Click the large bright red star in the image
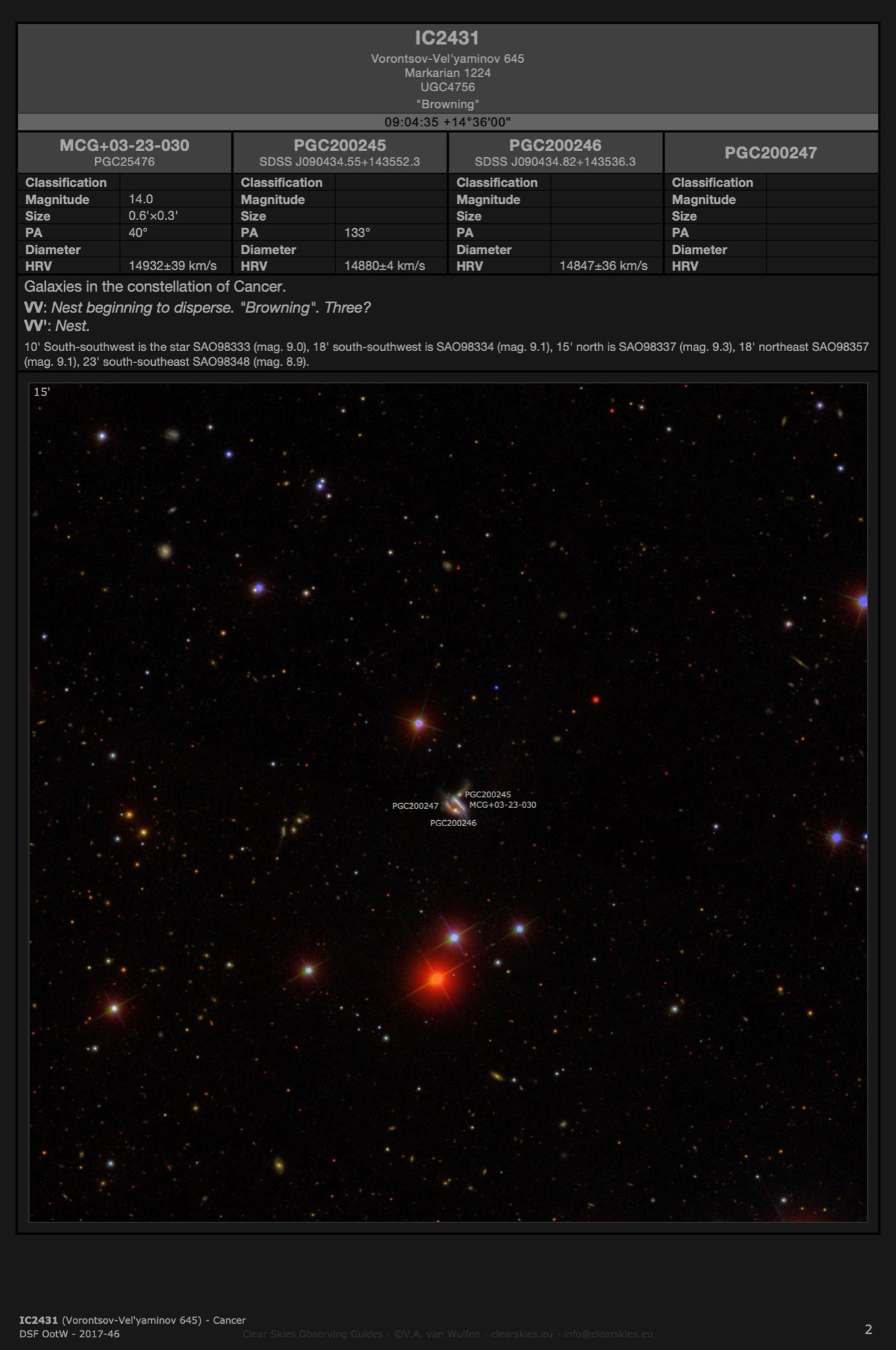The image size is (896, 1350). pos(437,978)
